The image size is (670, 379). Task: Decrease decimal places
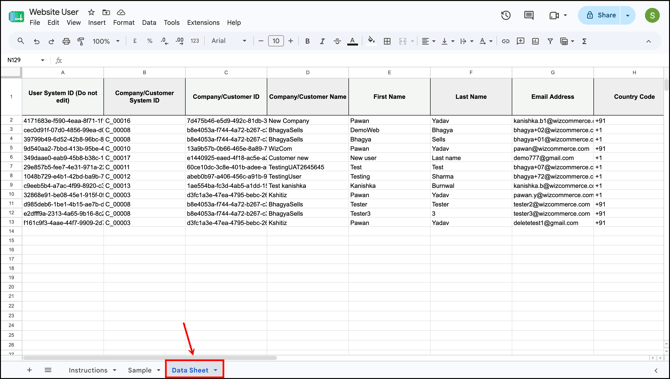pos(165,41)
